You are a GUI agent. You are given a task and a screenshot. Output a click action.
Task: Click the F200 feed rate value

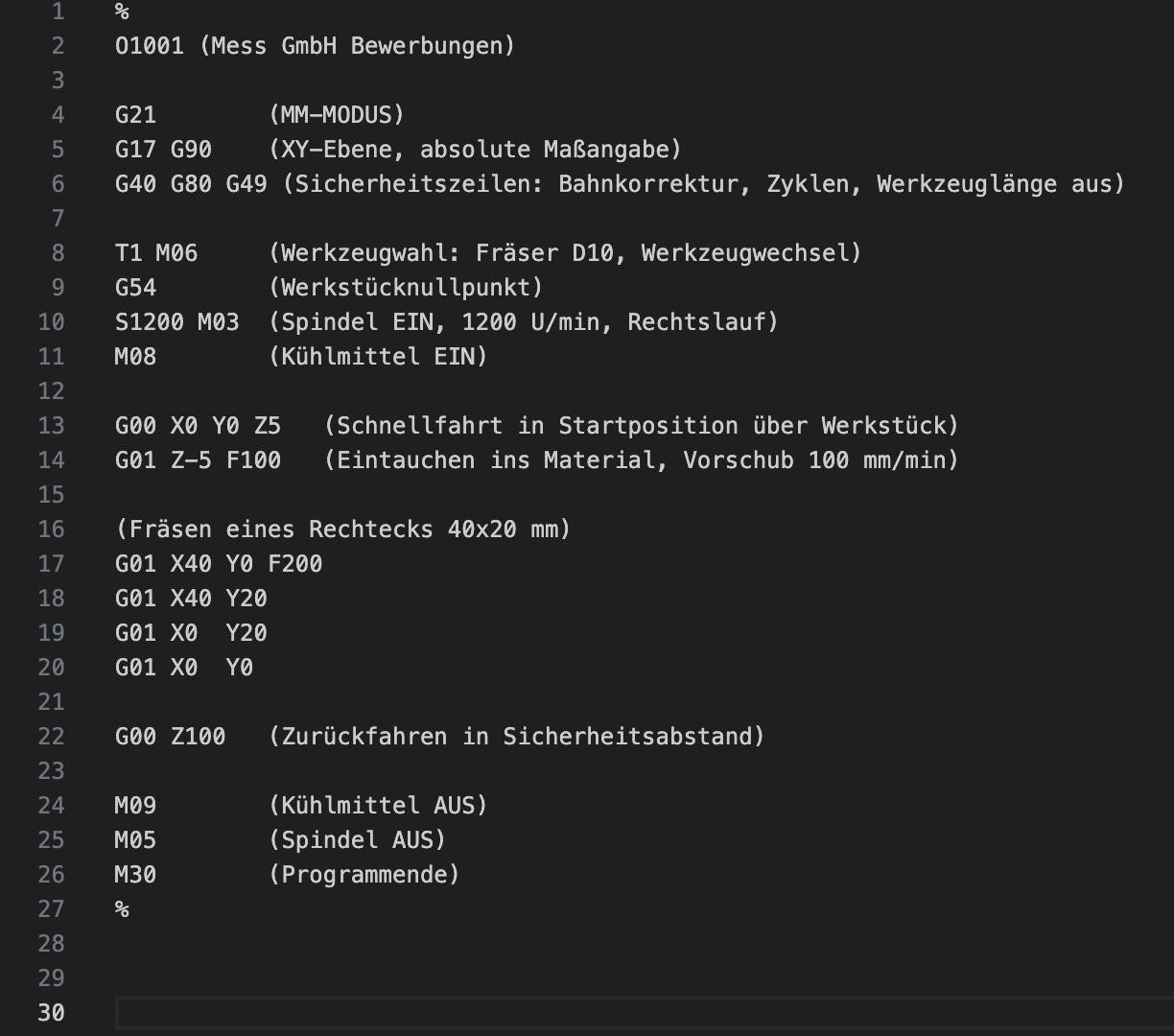[295, 564]
